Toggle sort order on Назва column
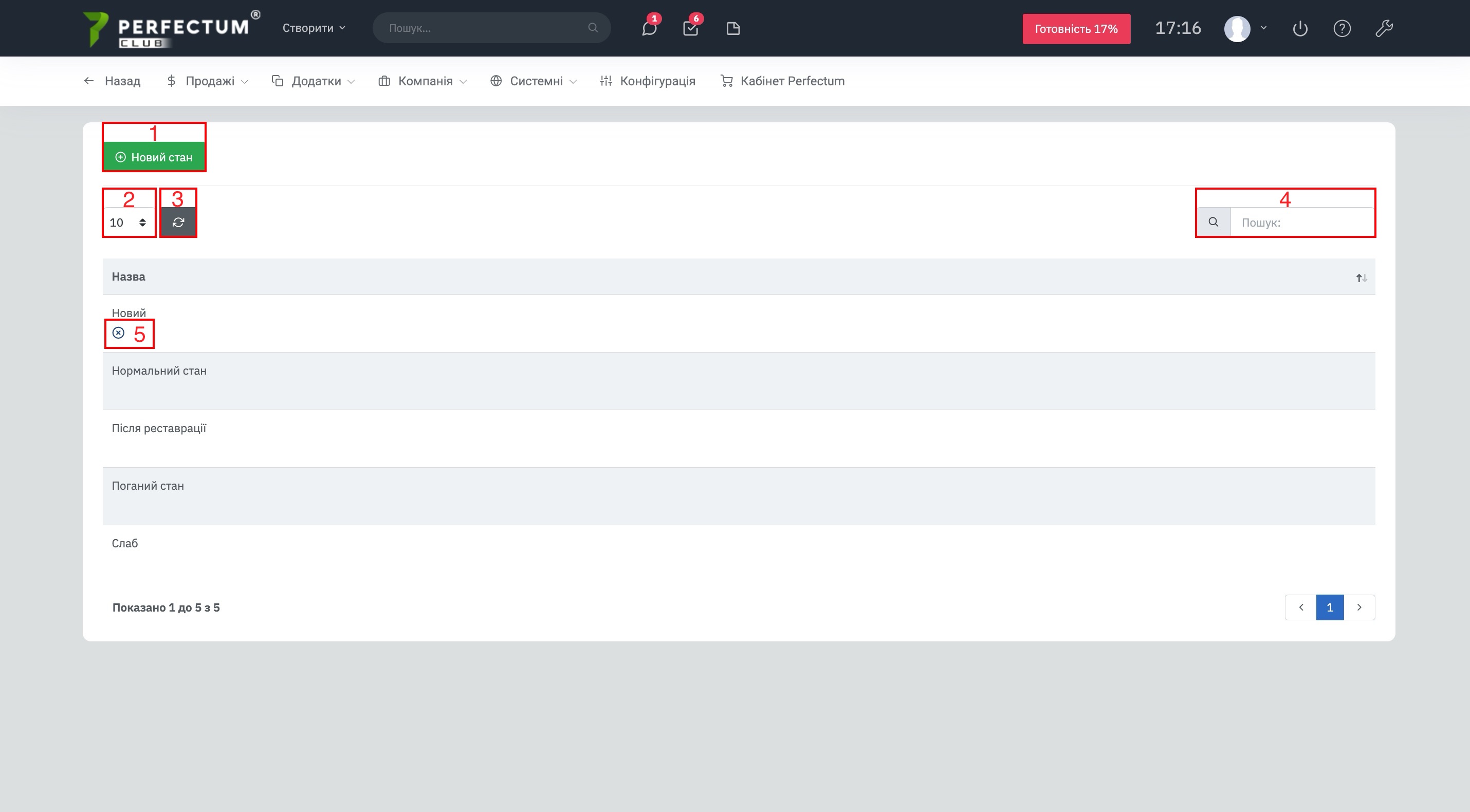This screenshot has height=812, width=1470. click(1361, 278)
